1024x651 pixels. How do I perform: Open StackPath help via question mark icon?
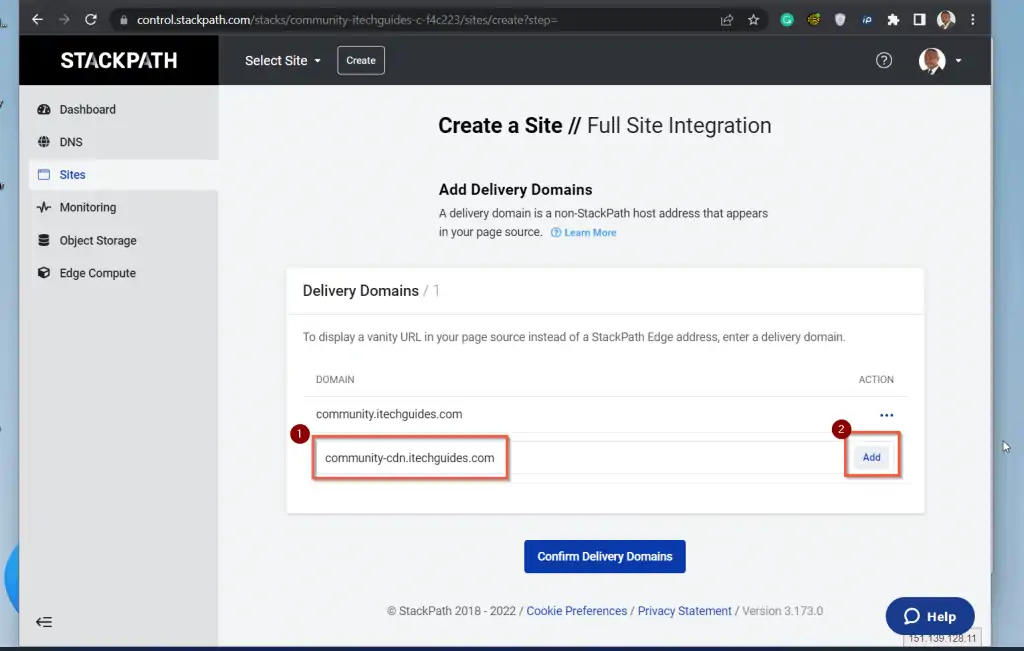[x=883, y=60]
